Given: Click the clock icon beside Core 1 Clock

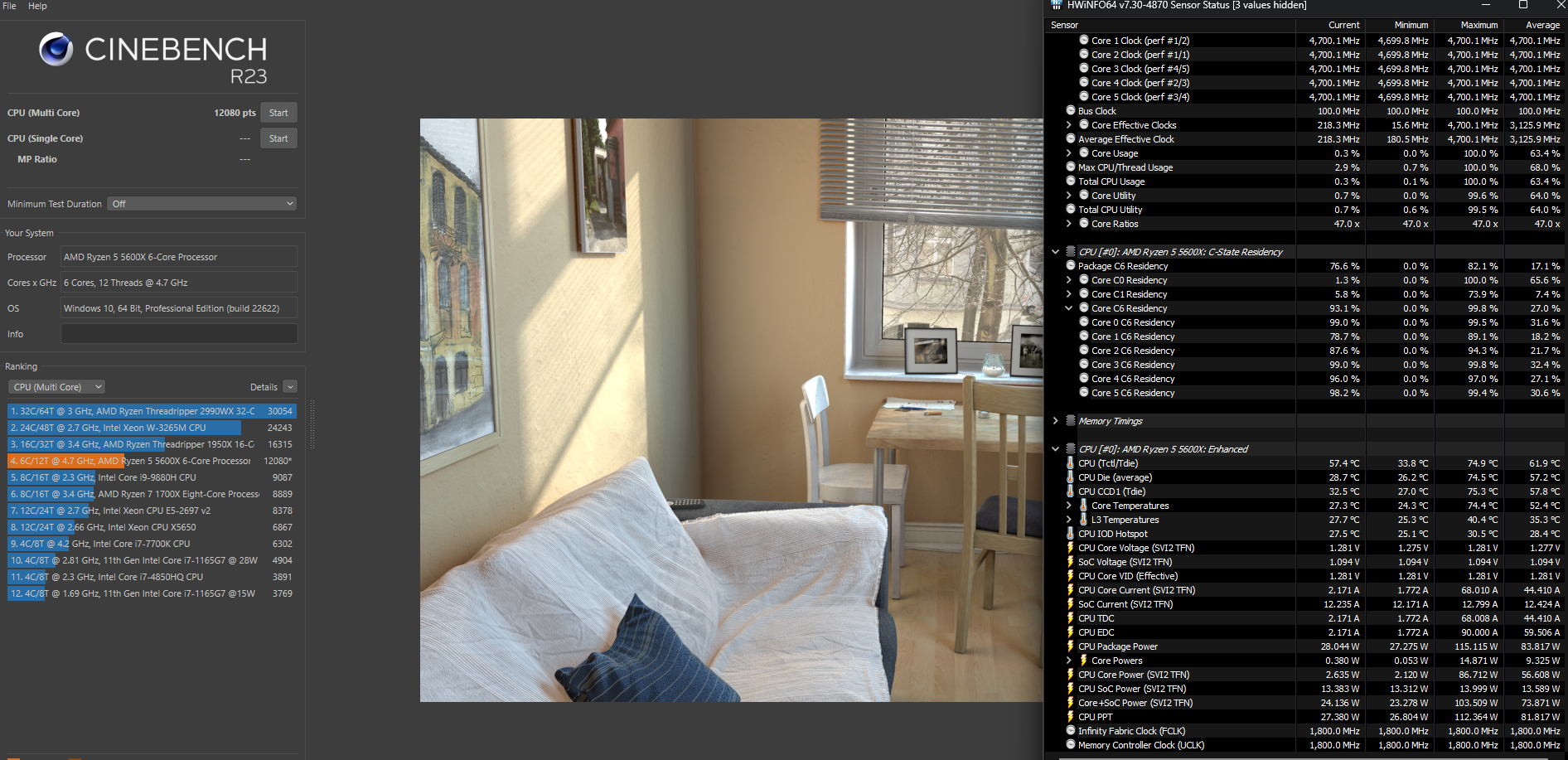Looking at the screenshot, I should click(x=1084, y=40).
